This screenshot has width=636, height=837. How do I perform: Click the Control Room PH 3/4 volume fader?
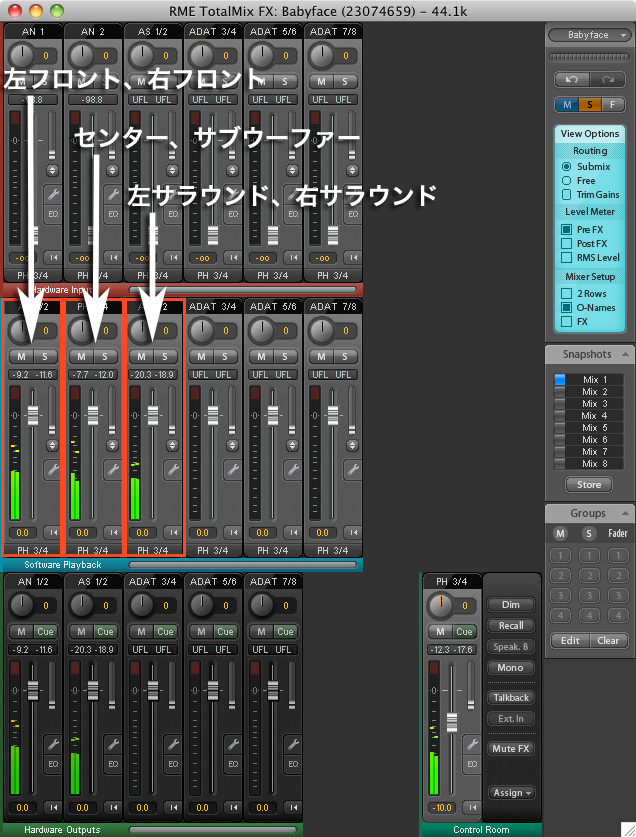click(x=453, y=722)
